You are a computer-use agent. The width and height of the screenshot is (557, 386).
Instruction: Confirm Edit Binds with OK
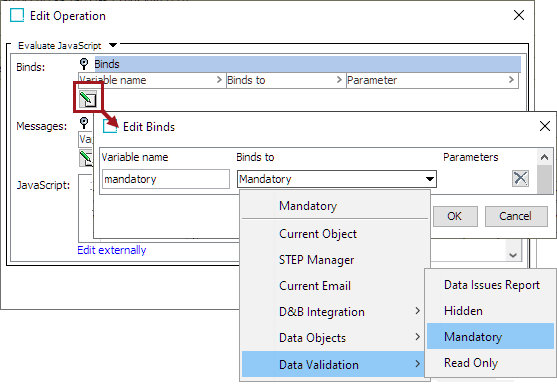tap(455, 216)
